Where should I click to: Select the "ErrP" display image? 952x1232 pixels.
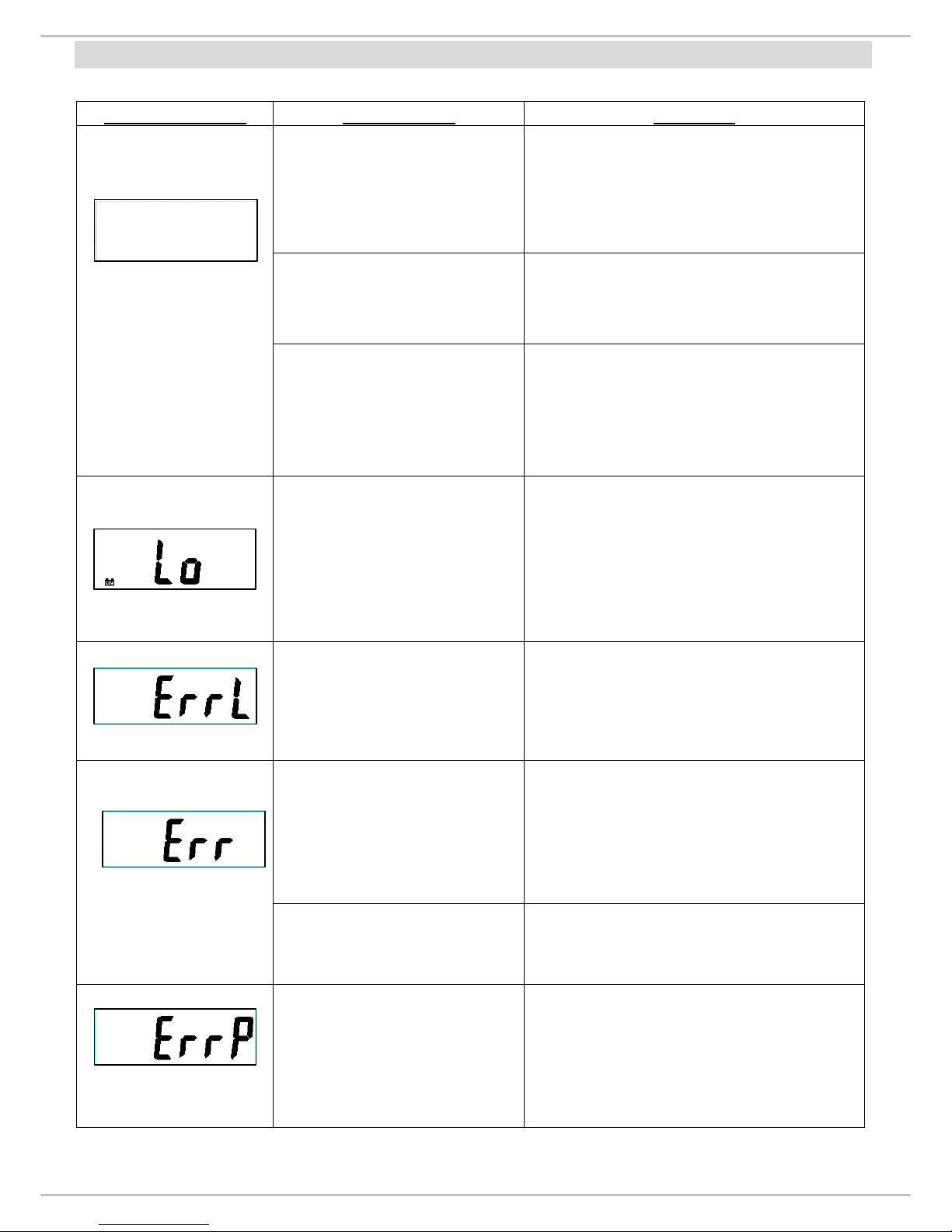click(175, 1037)
